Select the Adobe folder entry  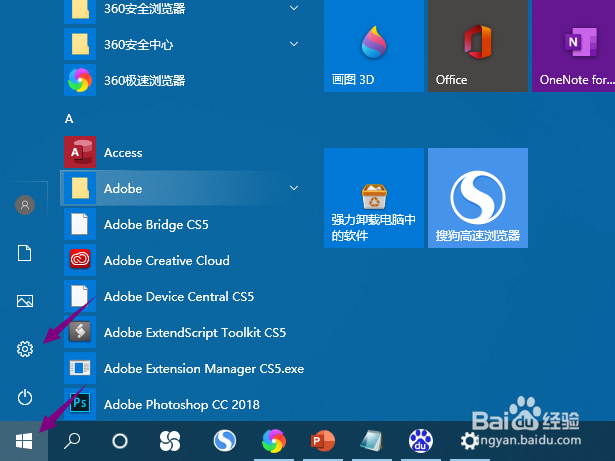point(182,188)
